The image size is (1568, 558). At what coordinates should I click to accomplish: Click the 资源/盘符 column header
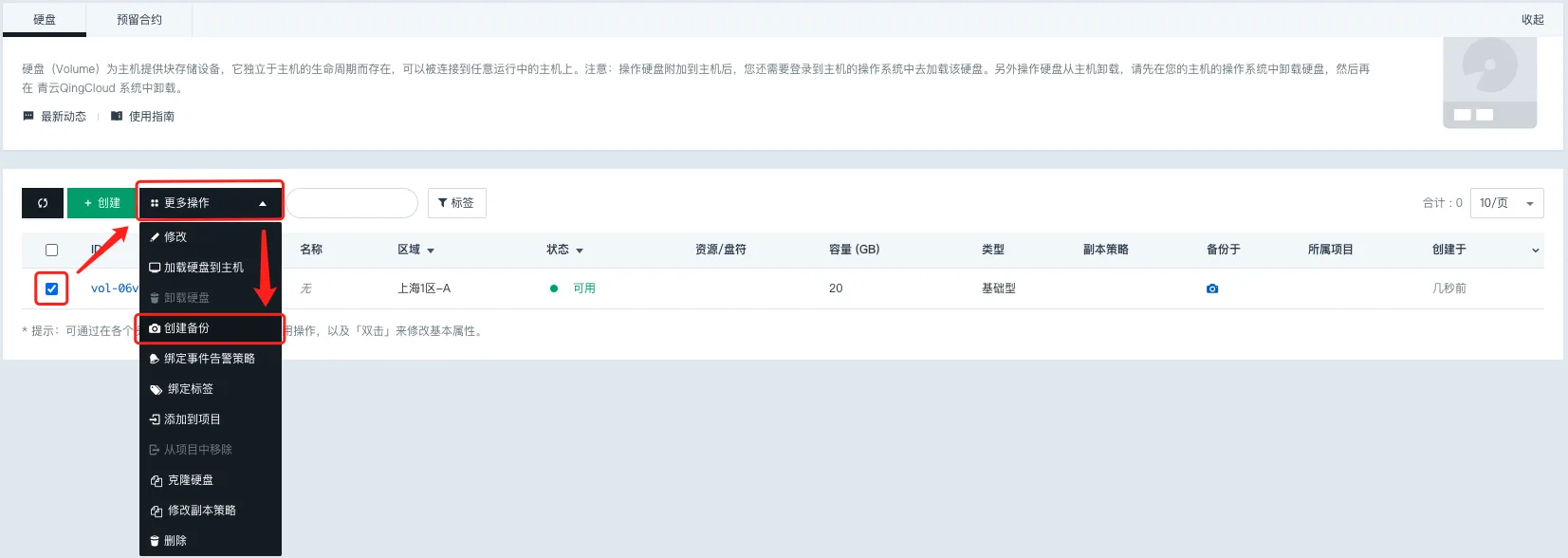click(721, 250)
